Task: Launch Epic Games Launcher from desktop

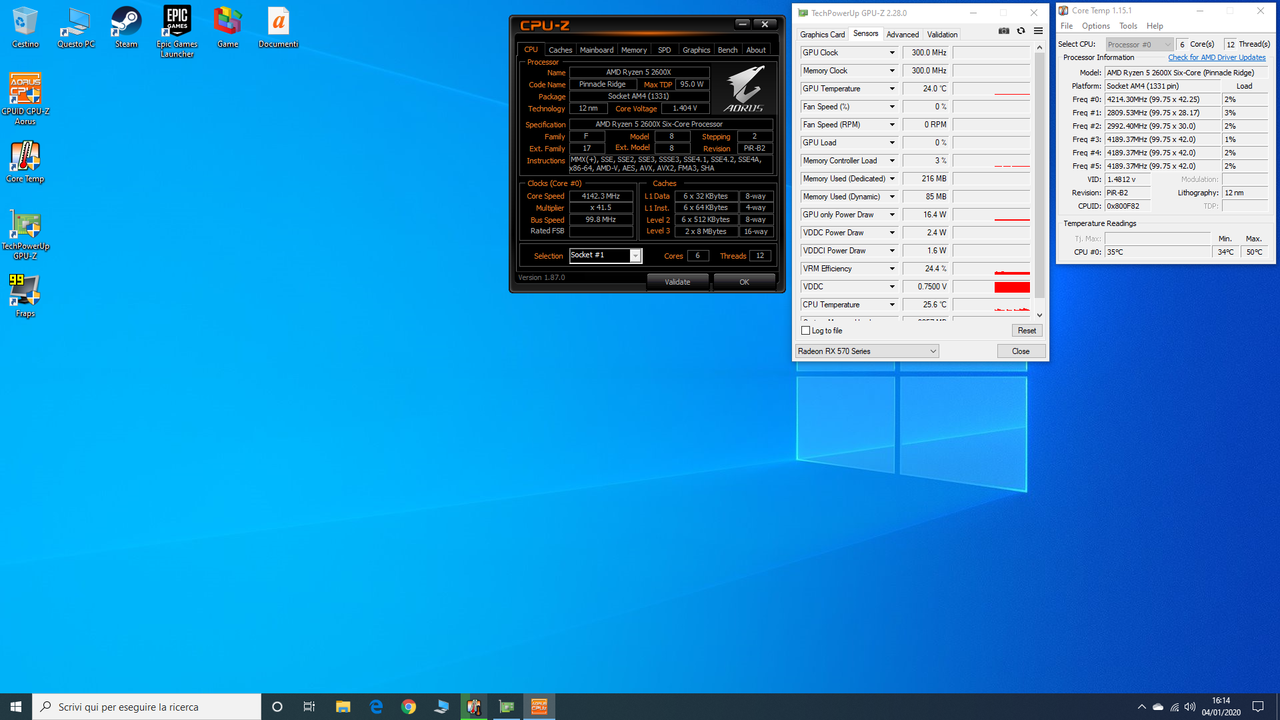Action: tap(177, 31)
